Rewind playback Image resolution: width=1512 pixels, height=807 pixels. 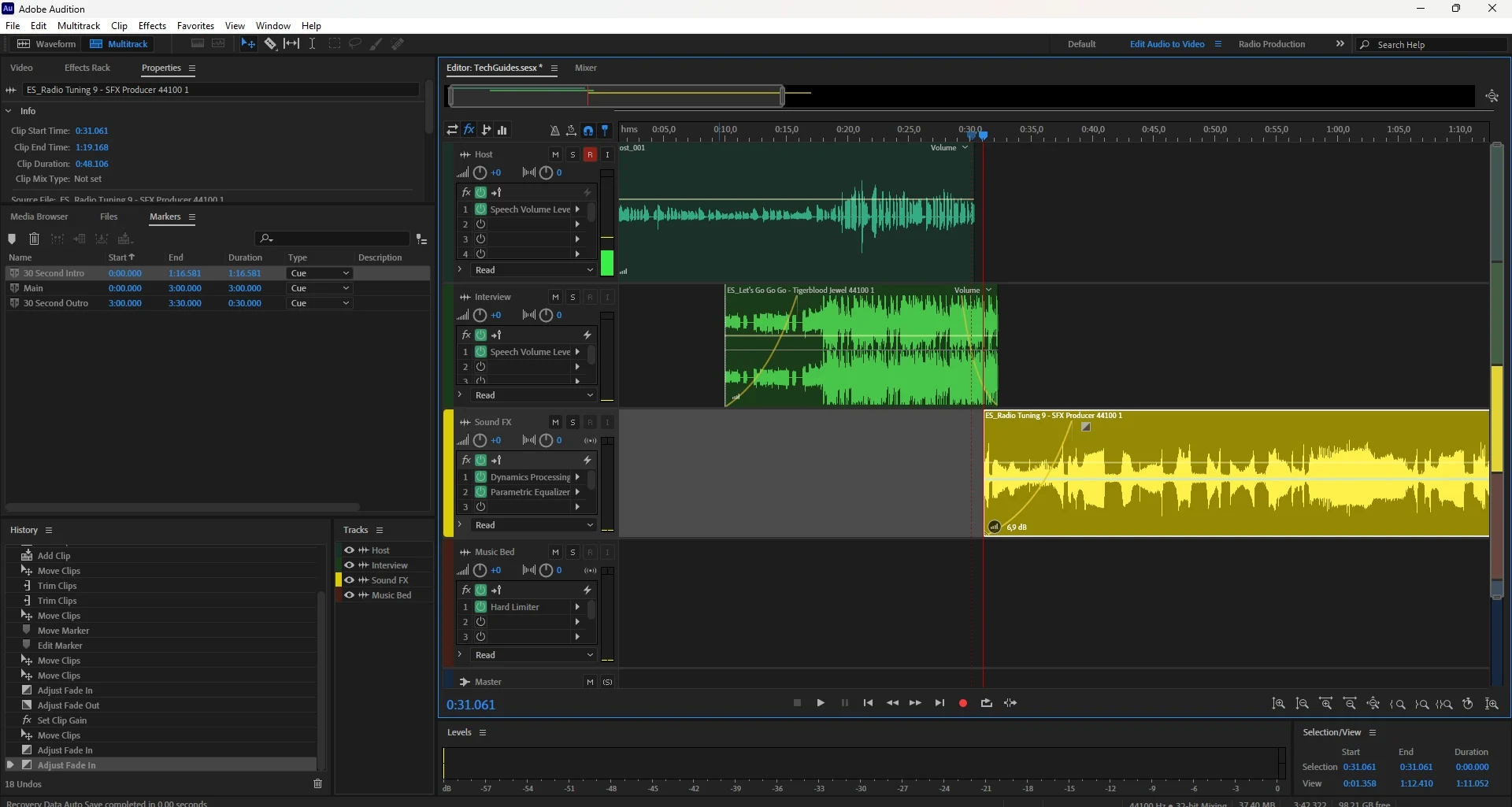(x=892, y=703)
